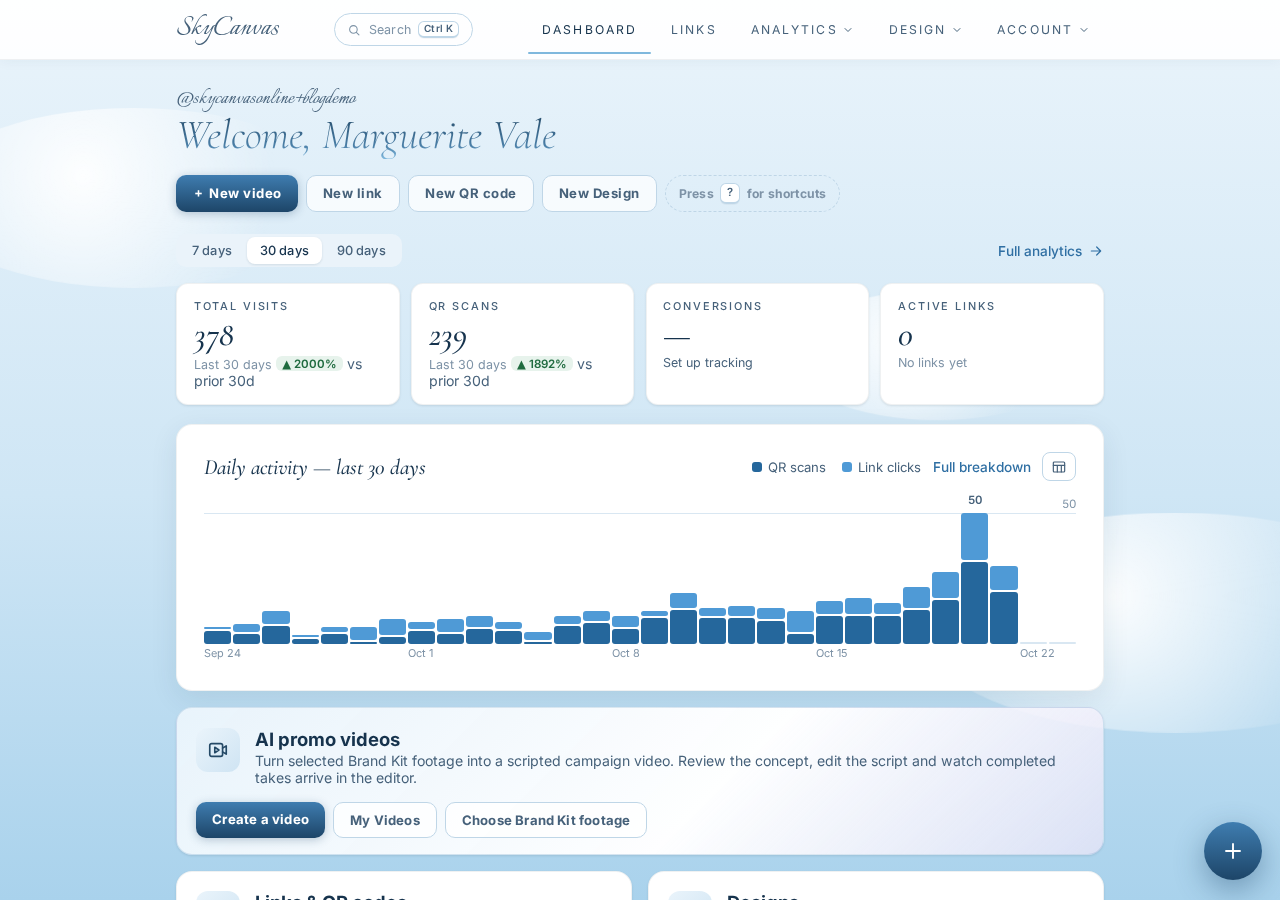The image size is (1280, 900).
Task: Select the 90 days range
Action: pyautogui.click(x=361, y=251)
